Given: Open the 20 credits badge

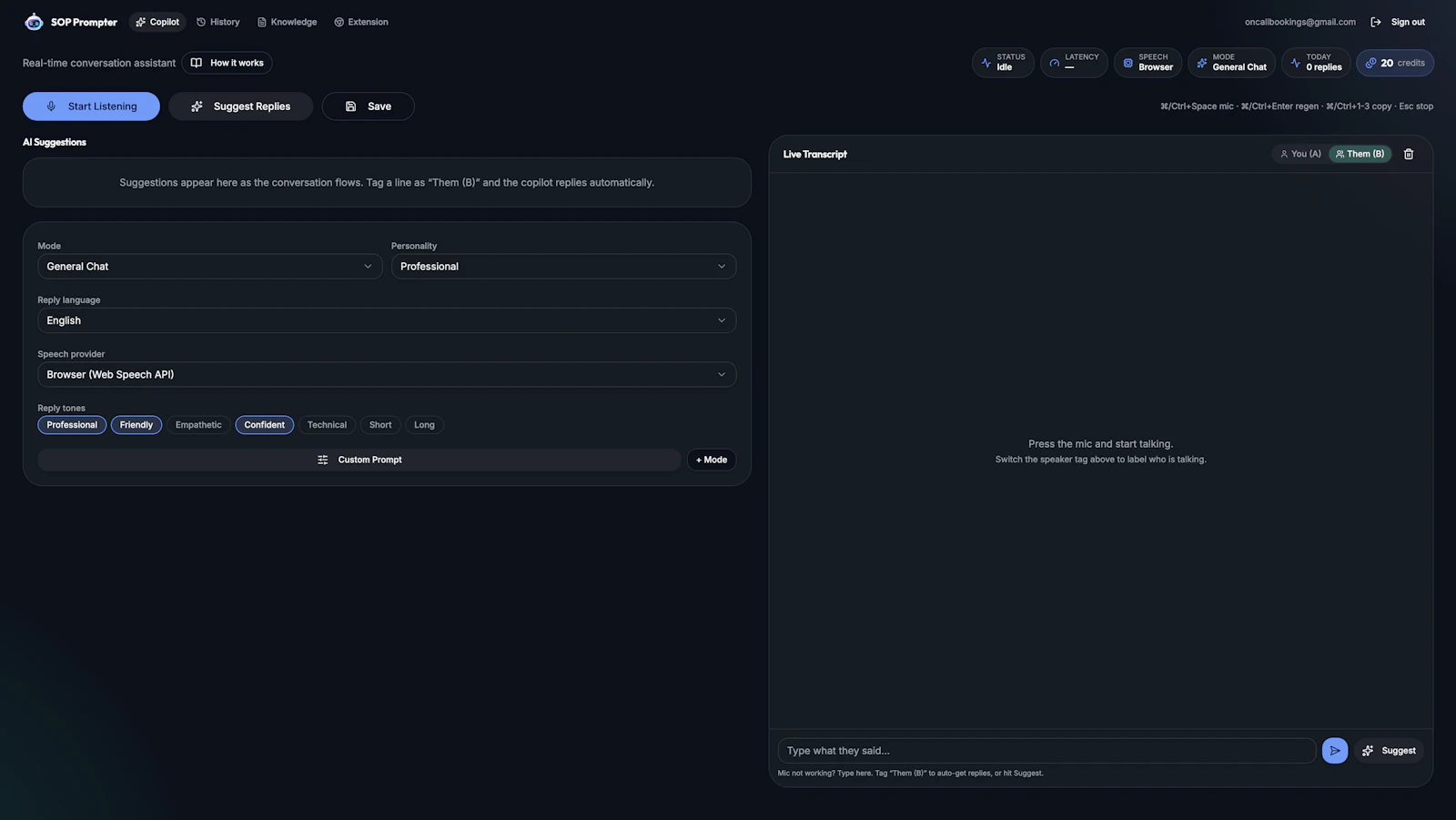Looking at the screenshot, I should [x=1395, y=63].
